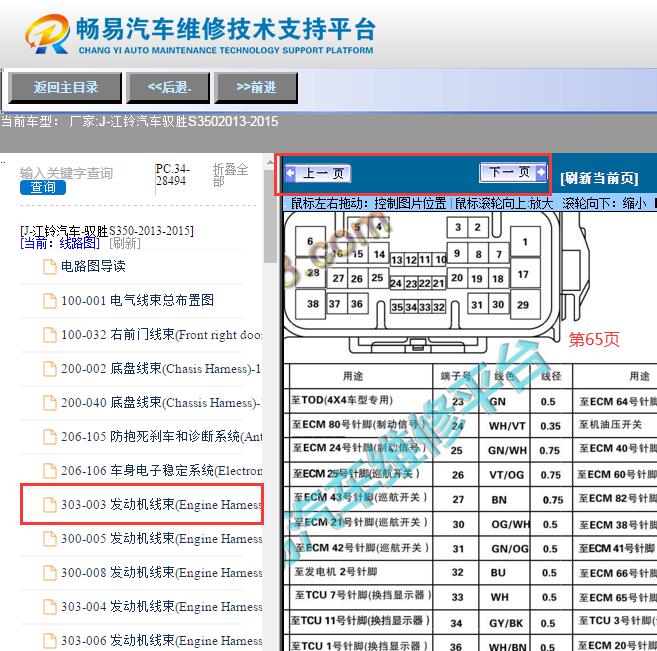Viewport: 657px width, 651px height.
Task: Click the sidebar scrollbar up arrow
Action: (270, 163)
